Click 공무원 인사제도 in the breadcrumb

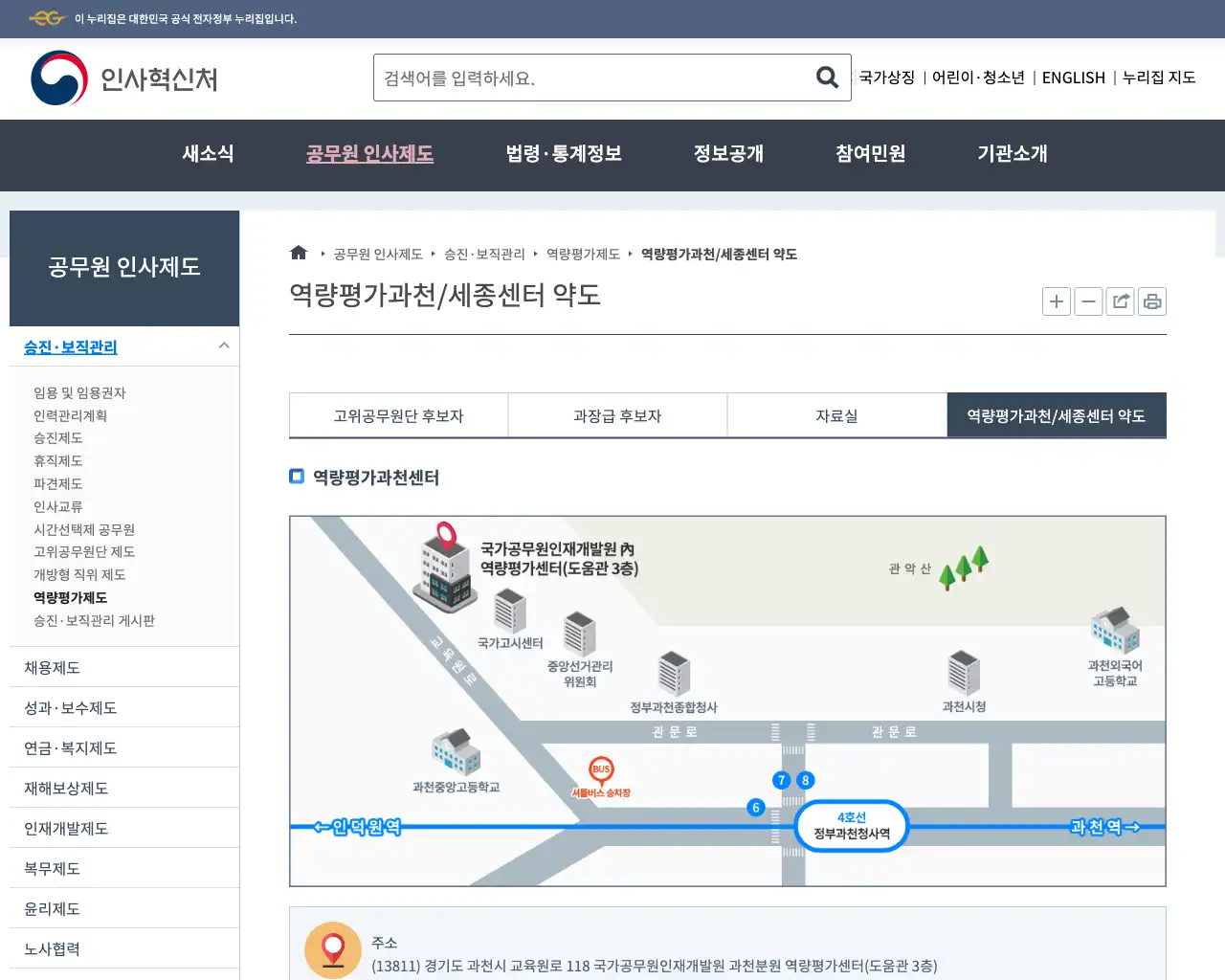click(x=378, y=254)
